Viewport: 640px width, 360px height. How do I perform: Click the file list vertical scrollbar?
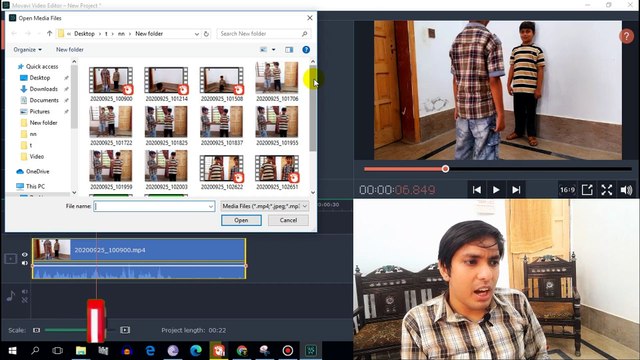pyautogui.click(x=313, y=108)
